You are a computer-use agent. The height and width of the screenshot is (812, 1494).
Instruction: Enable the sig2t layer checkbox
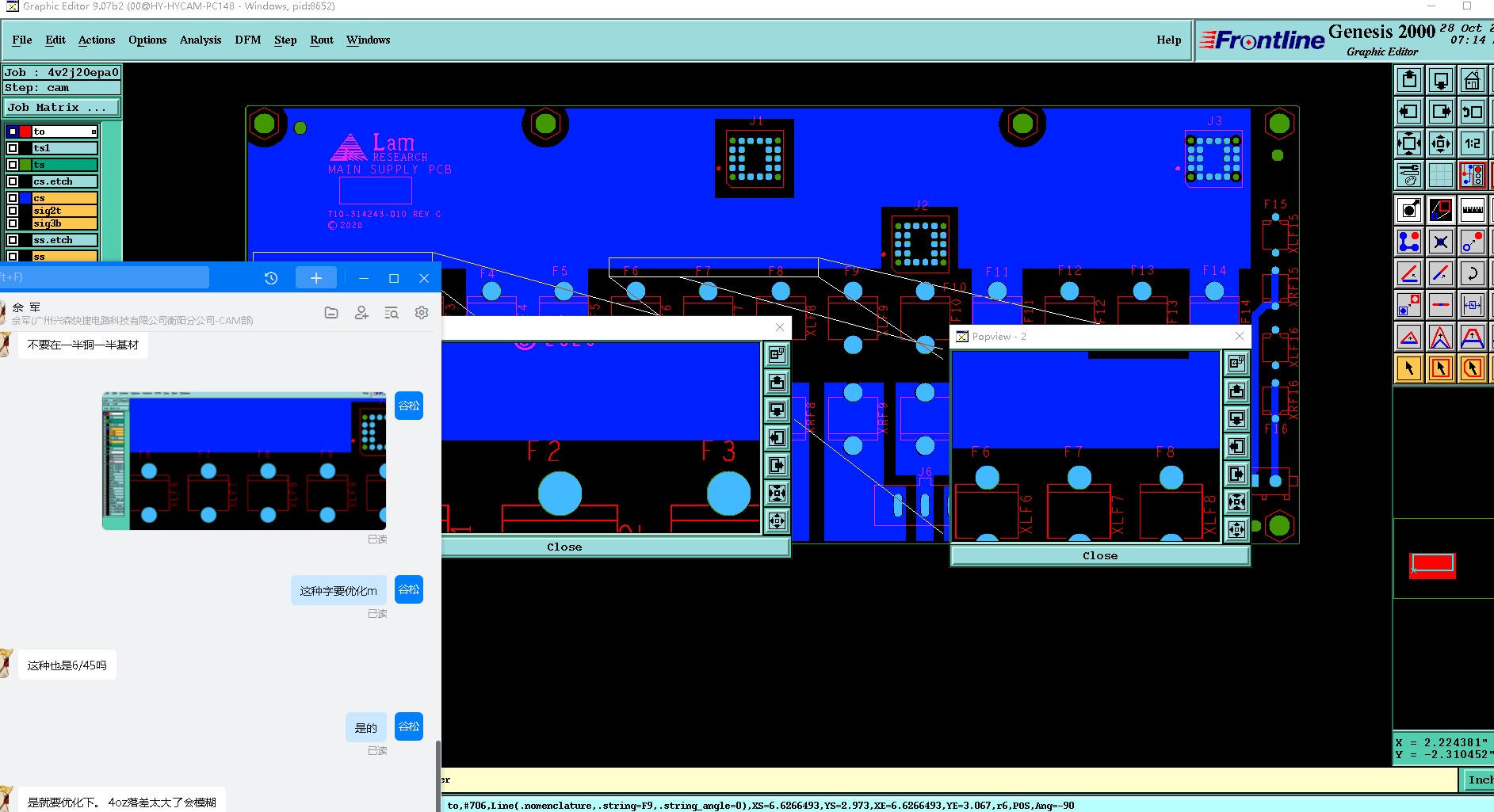(13, 211)
